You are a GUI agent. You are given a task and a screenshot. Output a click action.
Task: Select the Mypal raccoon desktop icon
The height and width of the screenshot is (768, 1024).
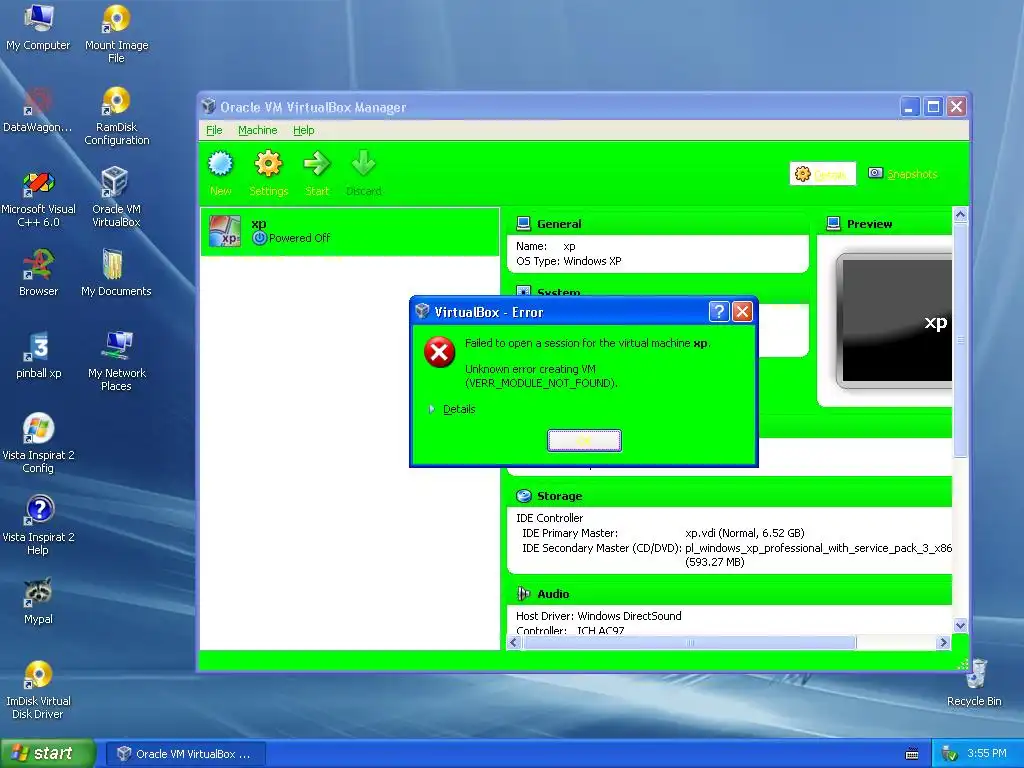pyautogui.click(x=38, y=601)
